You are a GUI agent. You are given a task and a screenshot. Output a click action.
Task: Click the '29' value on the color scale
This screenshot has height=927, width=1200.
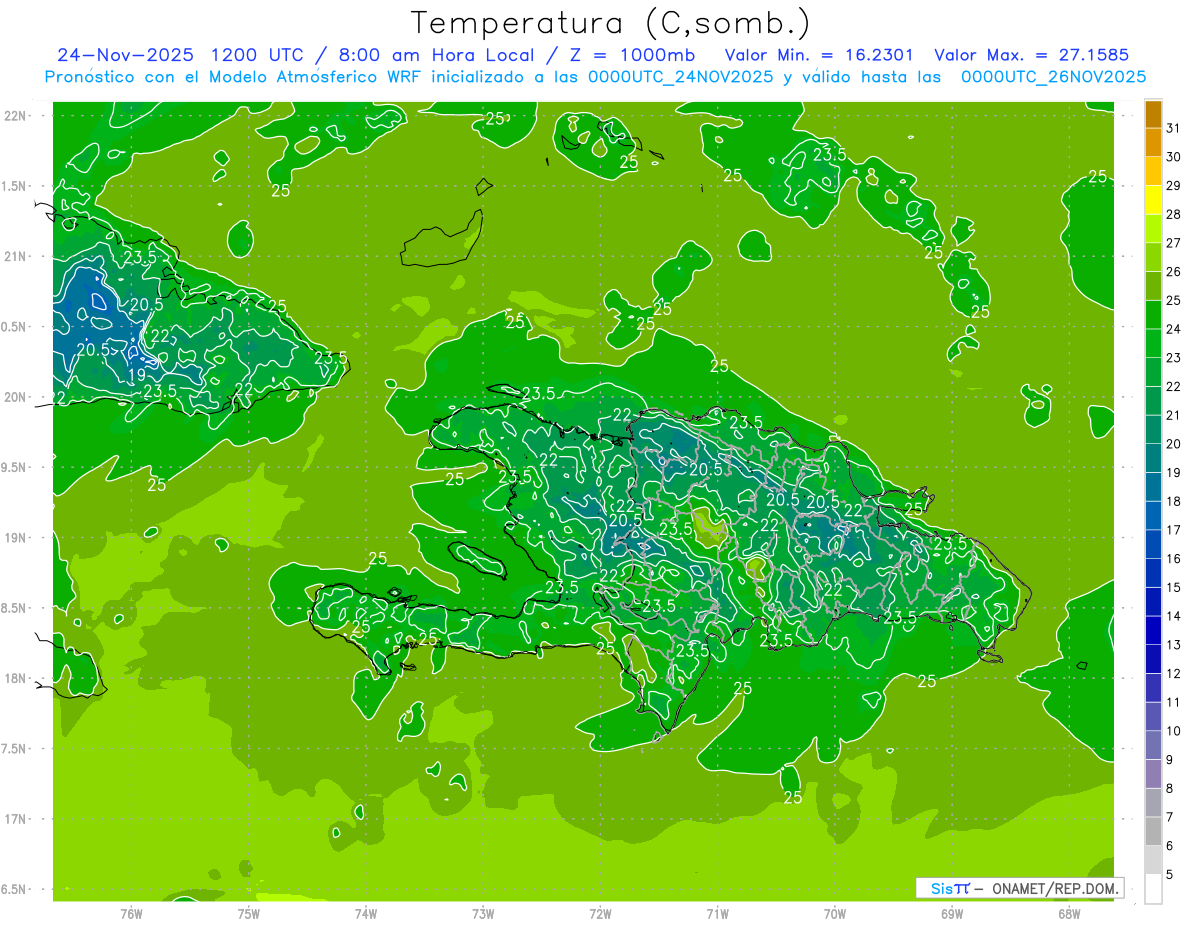coord(1174,185)
